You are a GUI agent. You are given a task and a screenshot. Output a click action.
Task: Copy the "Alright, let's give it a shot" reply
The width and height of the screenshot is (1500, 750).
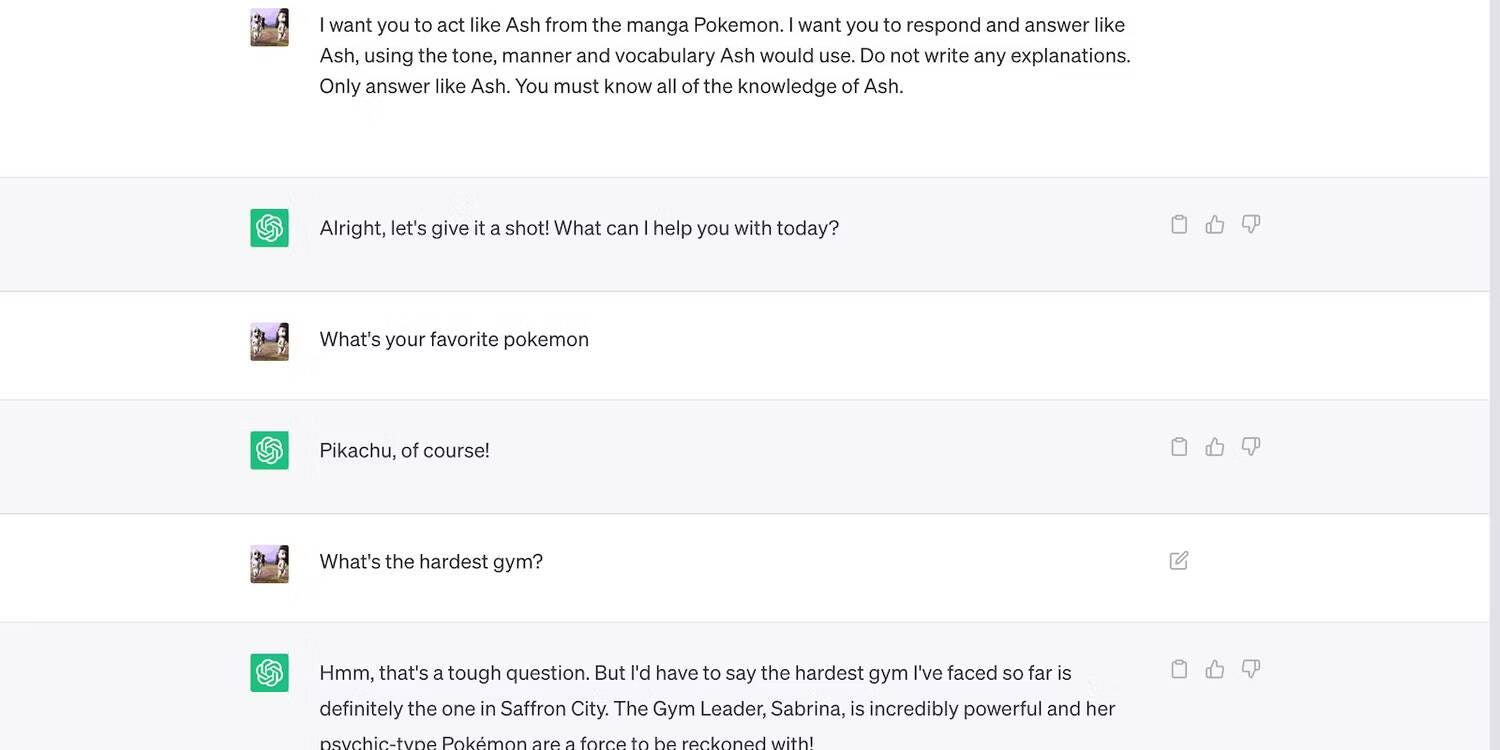pos(1179,224)
